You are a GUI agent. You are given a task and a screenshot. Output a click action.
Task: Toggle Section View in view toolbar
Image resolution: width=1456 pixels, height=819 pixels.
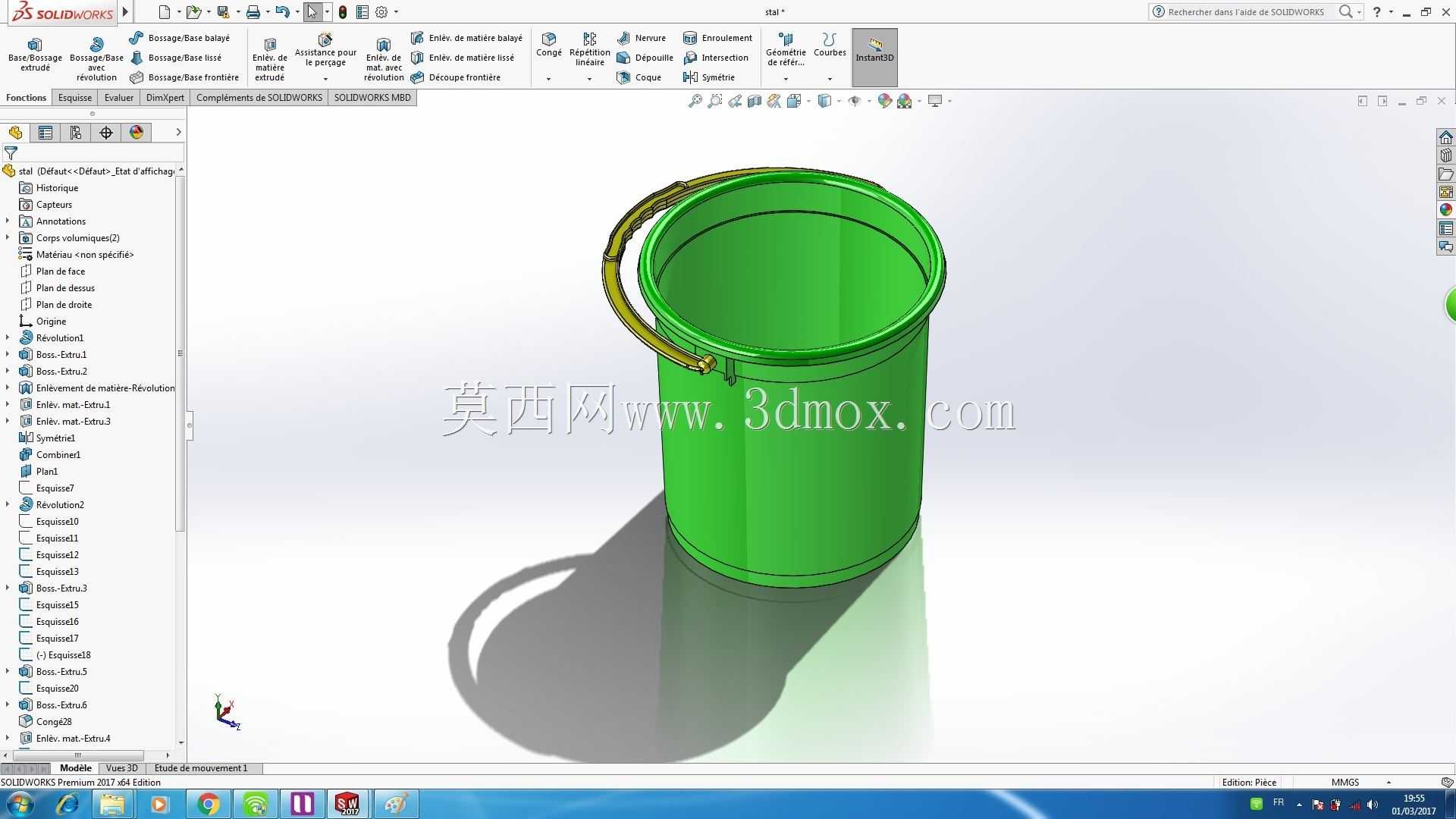754,101
